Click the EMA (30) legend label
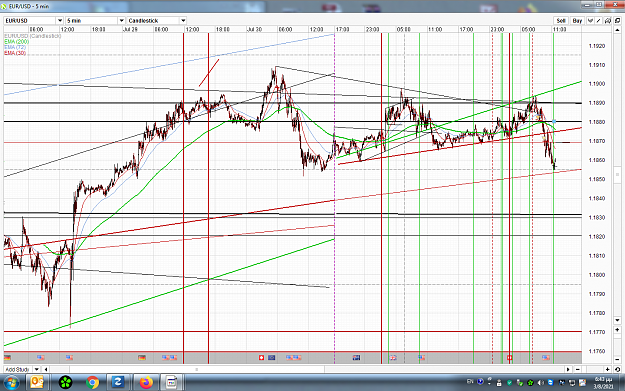 coord(15,53)
